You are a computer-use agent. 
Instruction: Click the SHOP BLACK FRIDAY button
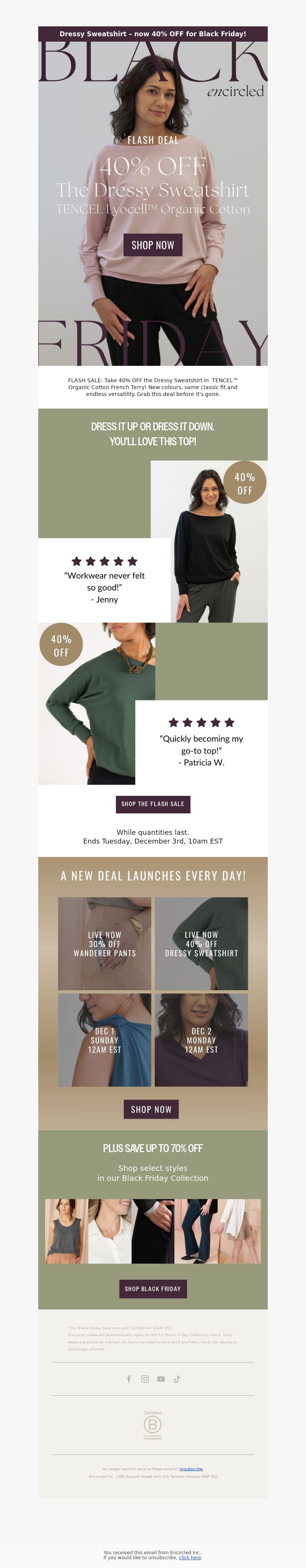tap(153, 1288)
